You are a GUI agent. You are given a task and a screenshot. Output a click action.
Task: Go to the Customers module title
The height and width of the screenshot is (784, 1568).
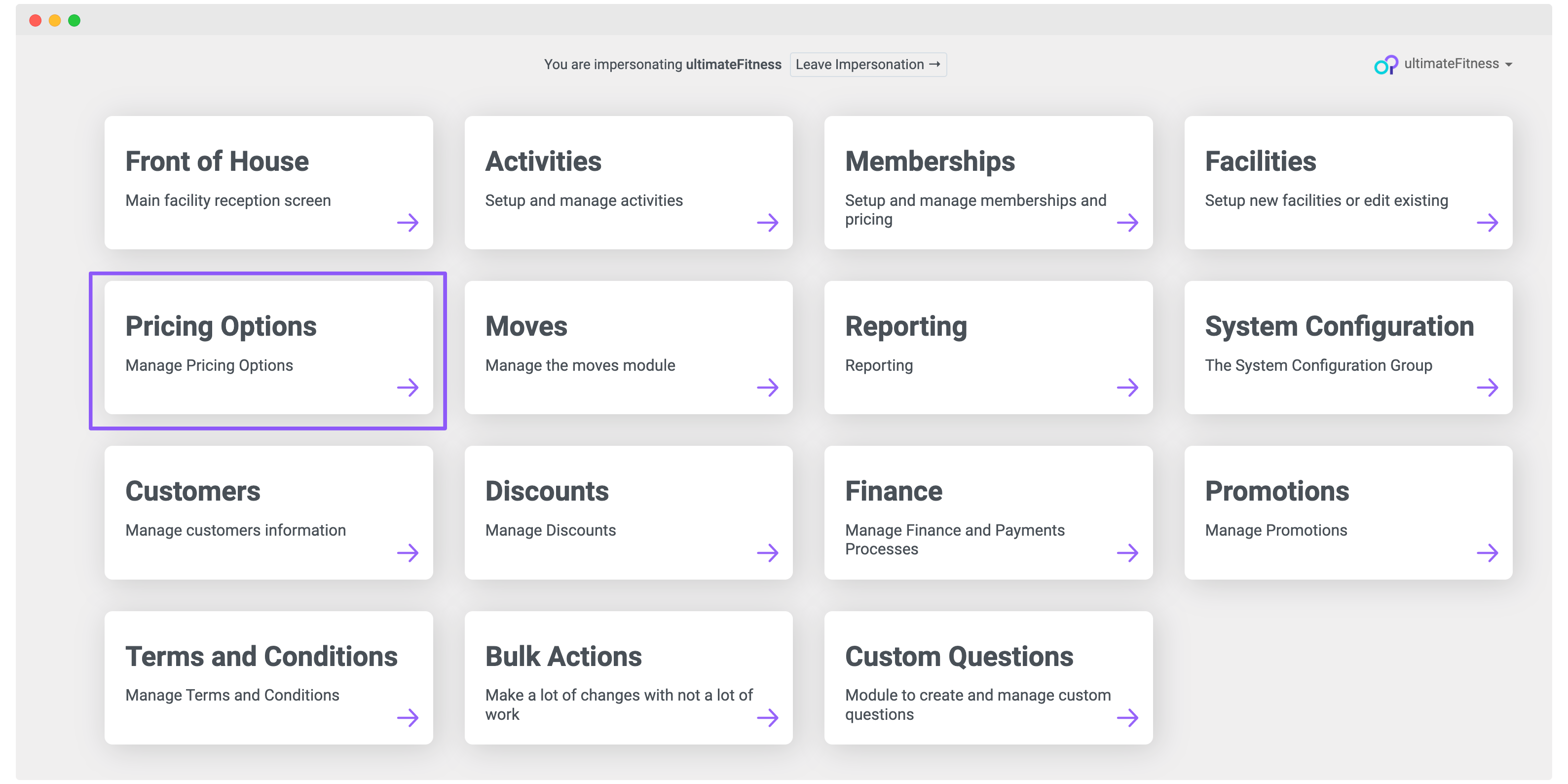(x=192, y=492)
